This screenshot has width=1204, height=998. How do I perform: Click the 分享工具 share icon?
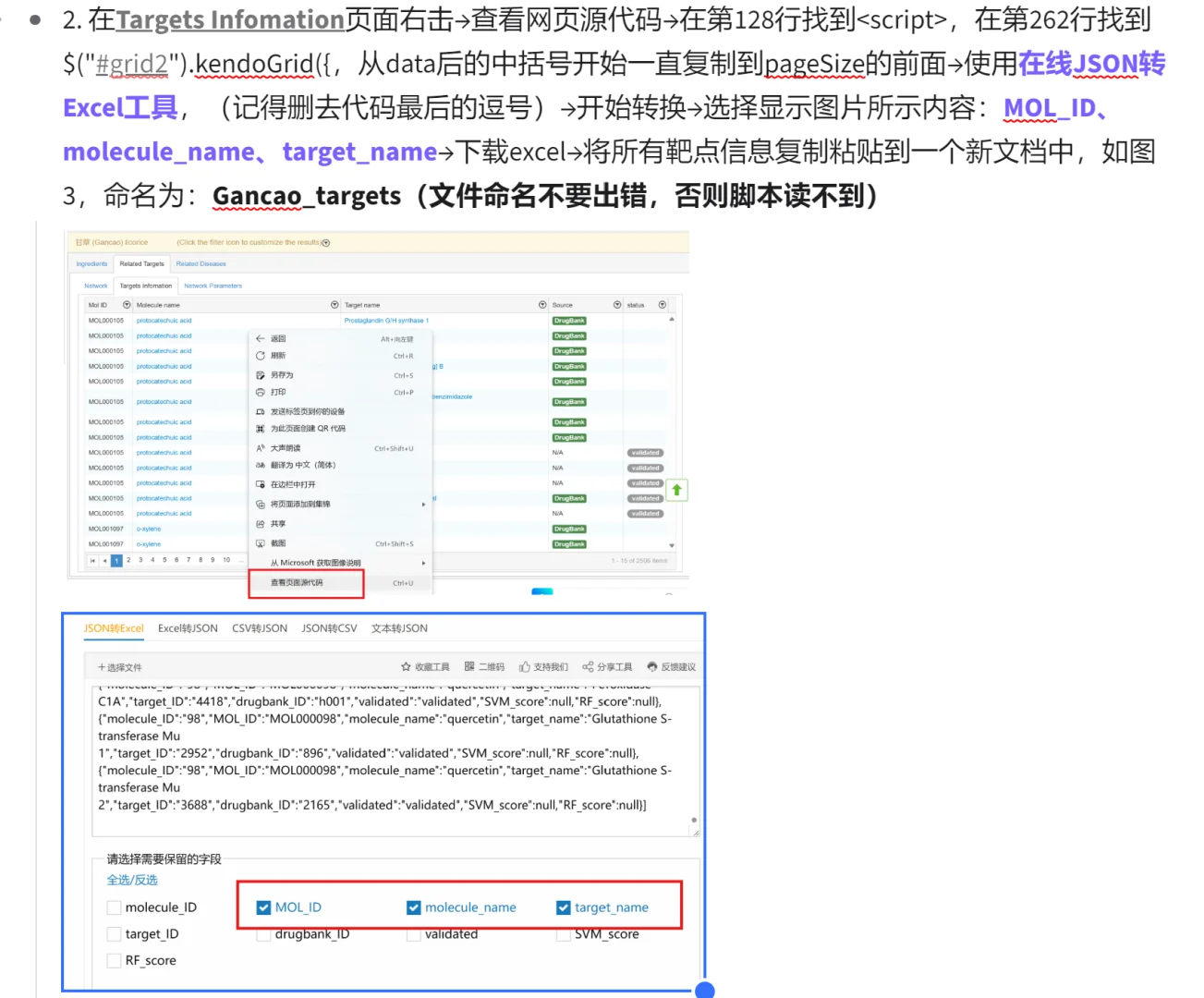pyautogui.click(x=589, y=666)
